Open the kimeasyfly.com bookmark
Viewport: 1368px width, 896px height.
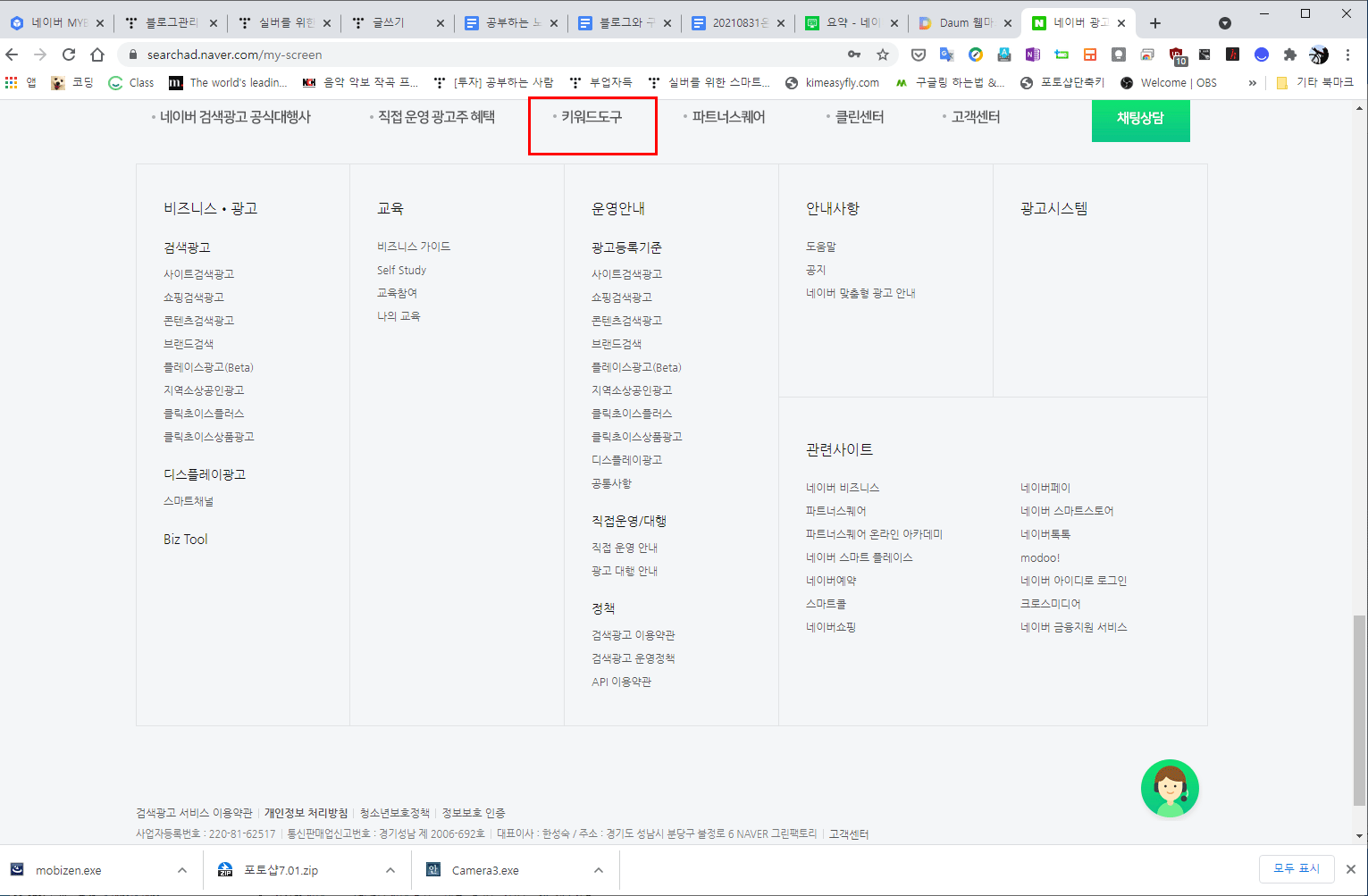click(832, 82)
